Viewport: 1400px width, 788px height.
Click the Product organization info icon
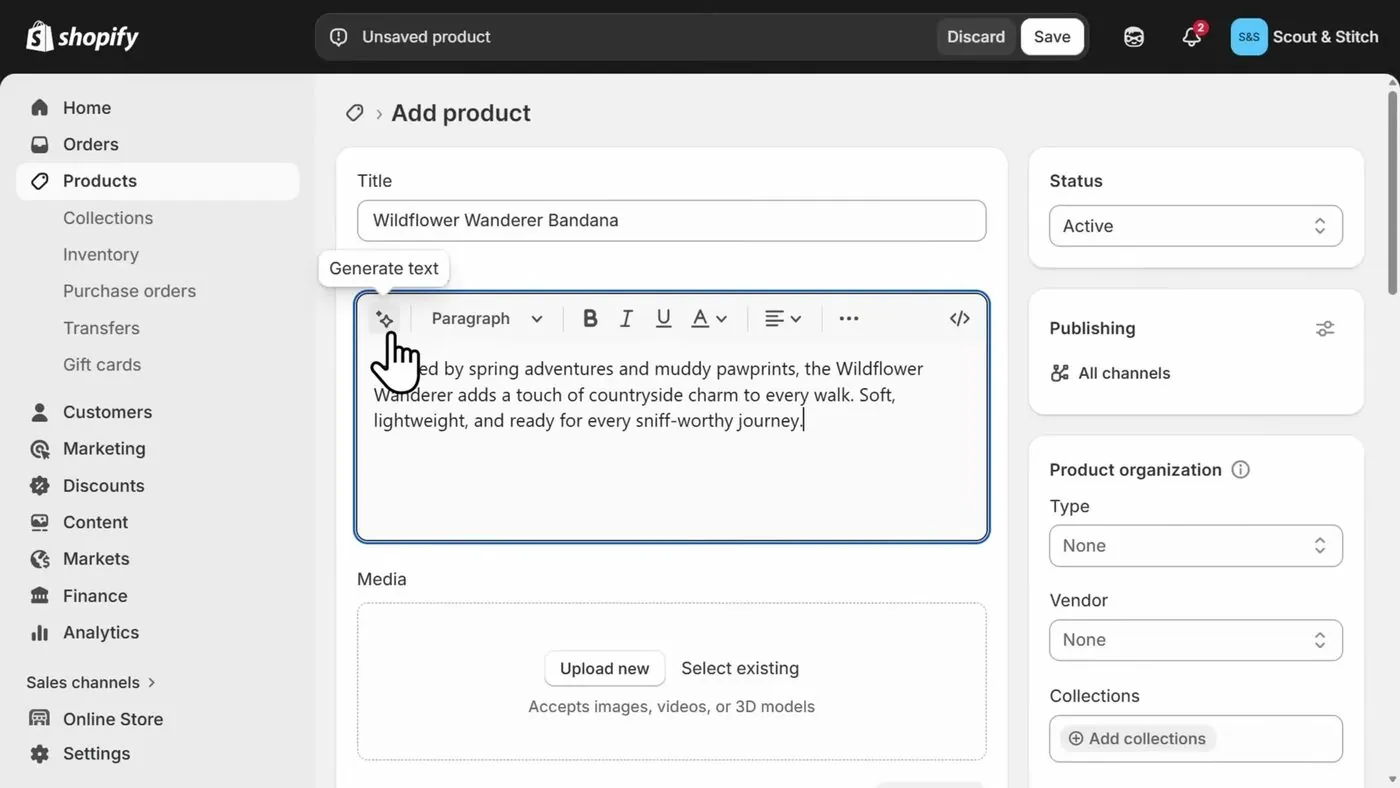coord(1240,469)
